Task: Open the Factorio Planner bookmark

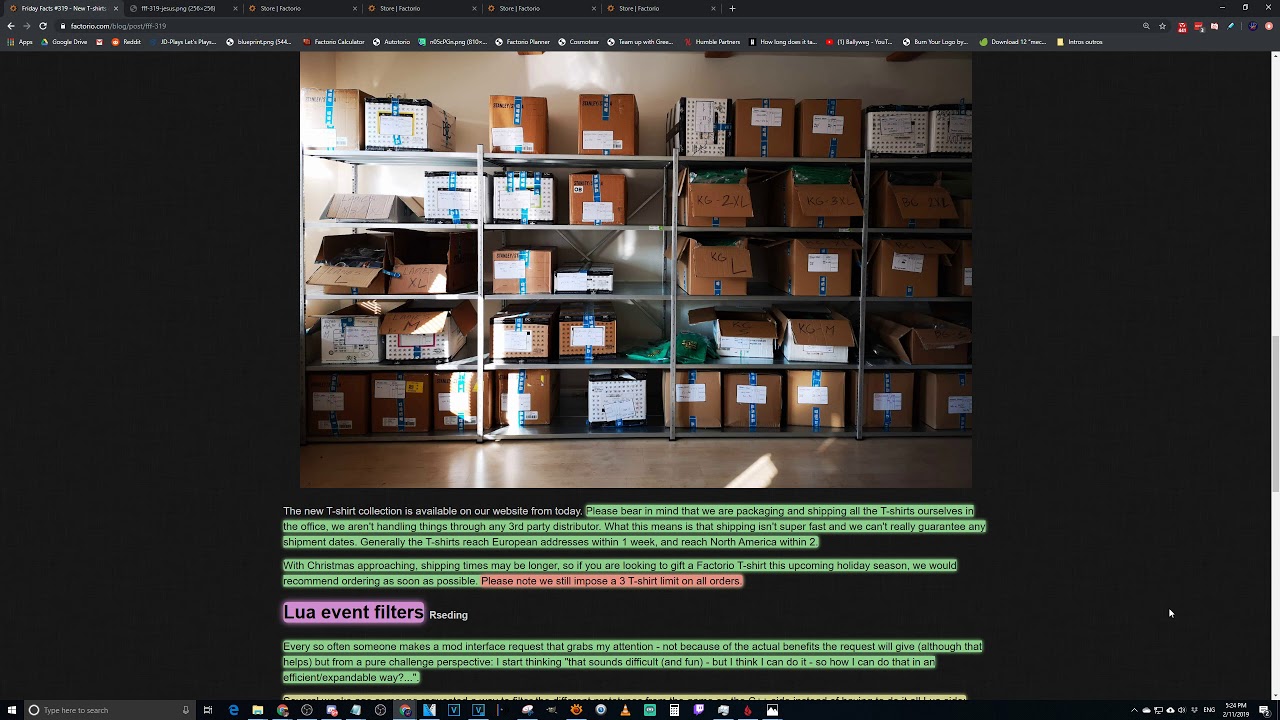Action: [x=522, y=42]
